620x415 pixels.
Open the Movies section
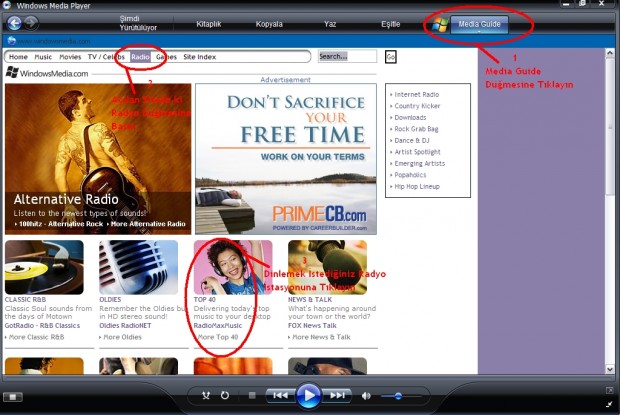click(x=70, y=57)
